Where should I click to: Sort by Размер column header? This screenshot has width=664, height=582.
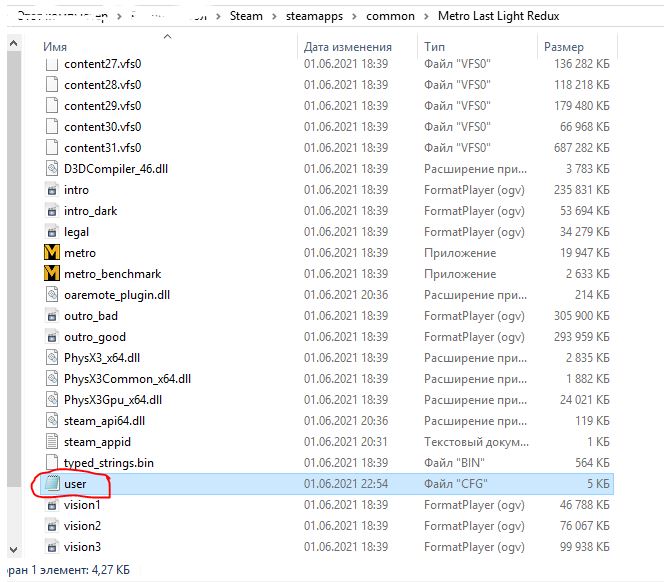click(x=564, y=47)
